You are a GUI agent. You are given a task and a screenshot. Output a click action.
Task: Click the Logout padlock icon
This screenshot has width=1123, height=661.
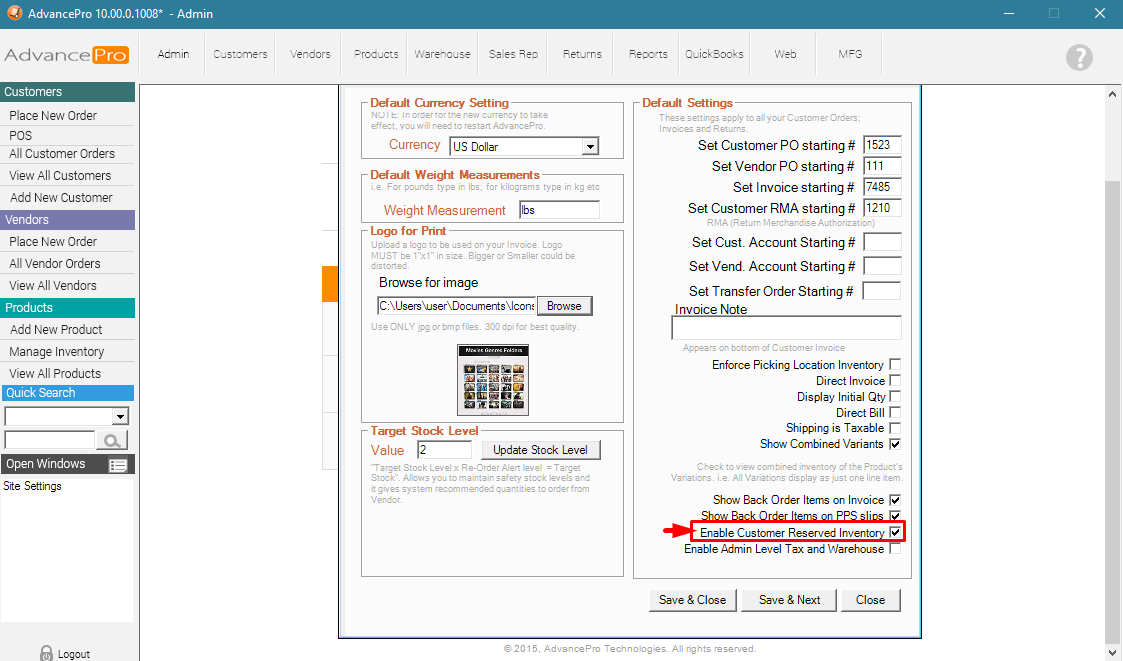46,653
